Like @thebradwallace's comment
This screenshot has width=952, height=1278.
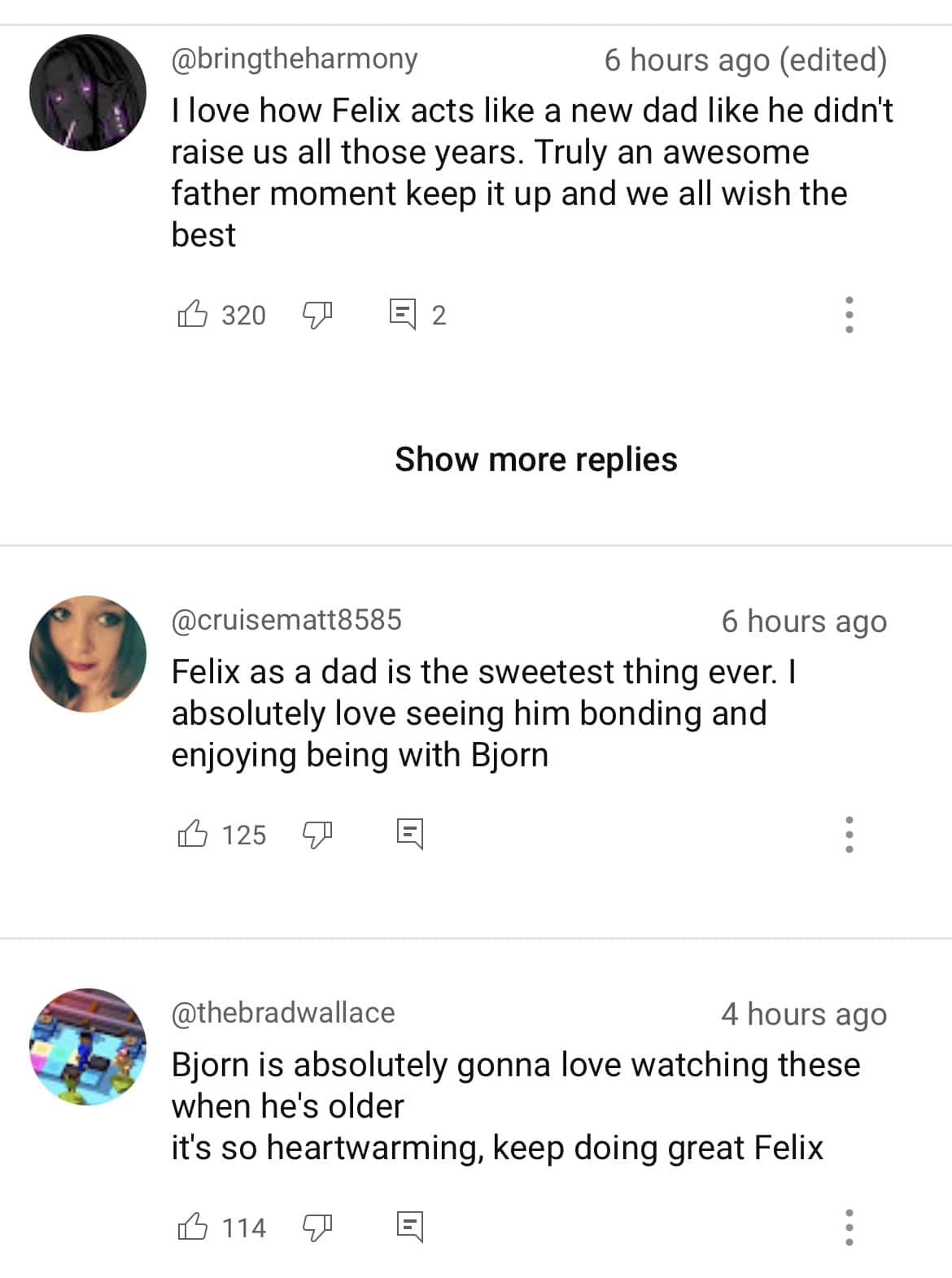[193, 1227]
